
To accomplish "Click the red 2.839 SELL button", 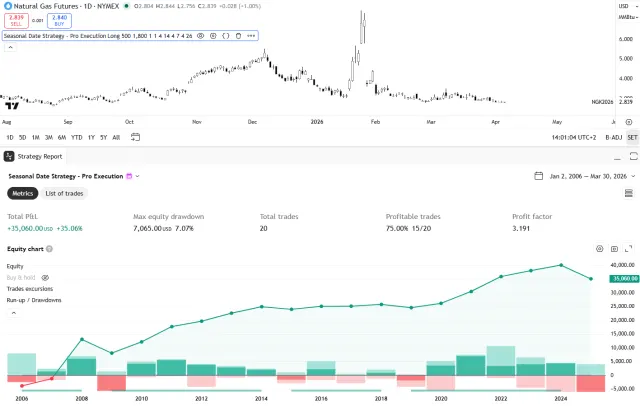I will point(16,21).
